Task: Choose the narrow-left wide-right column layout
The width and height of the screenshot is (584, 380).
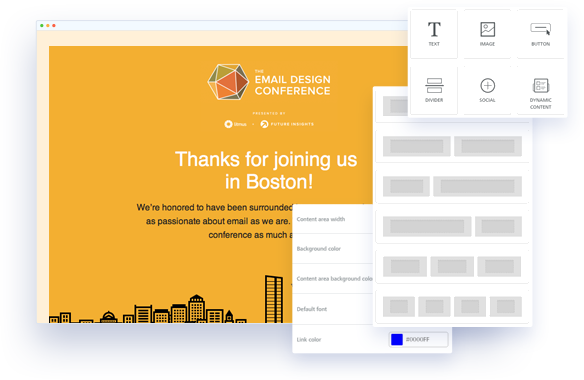Action: (452, 186)
